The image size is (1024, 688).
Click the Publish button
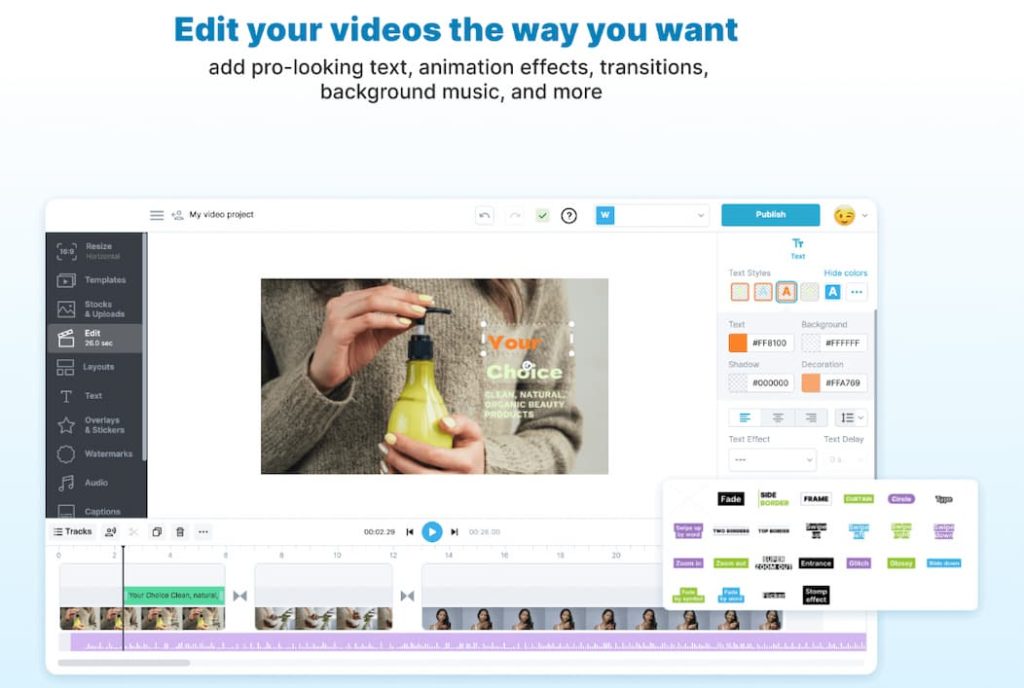pos(771,215)
